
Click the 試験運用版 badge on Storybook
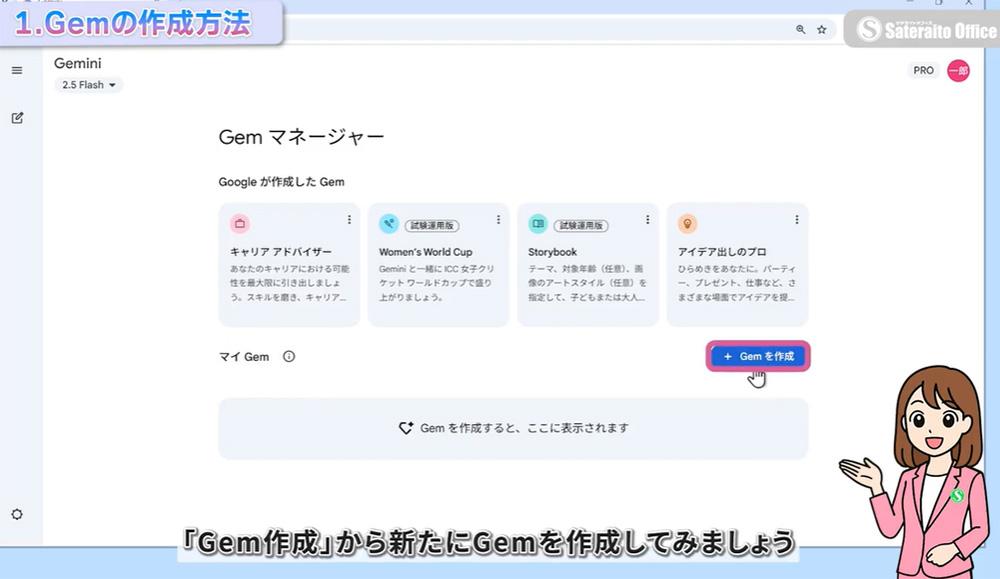pyautogui.click(x=581, y=225)
